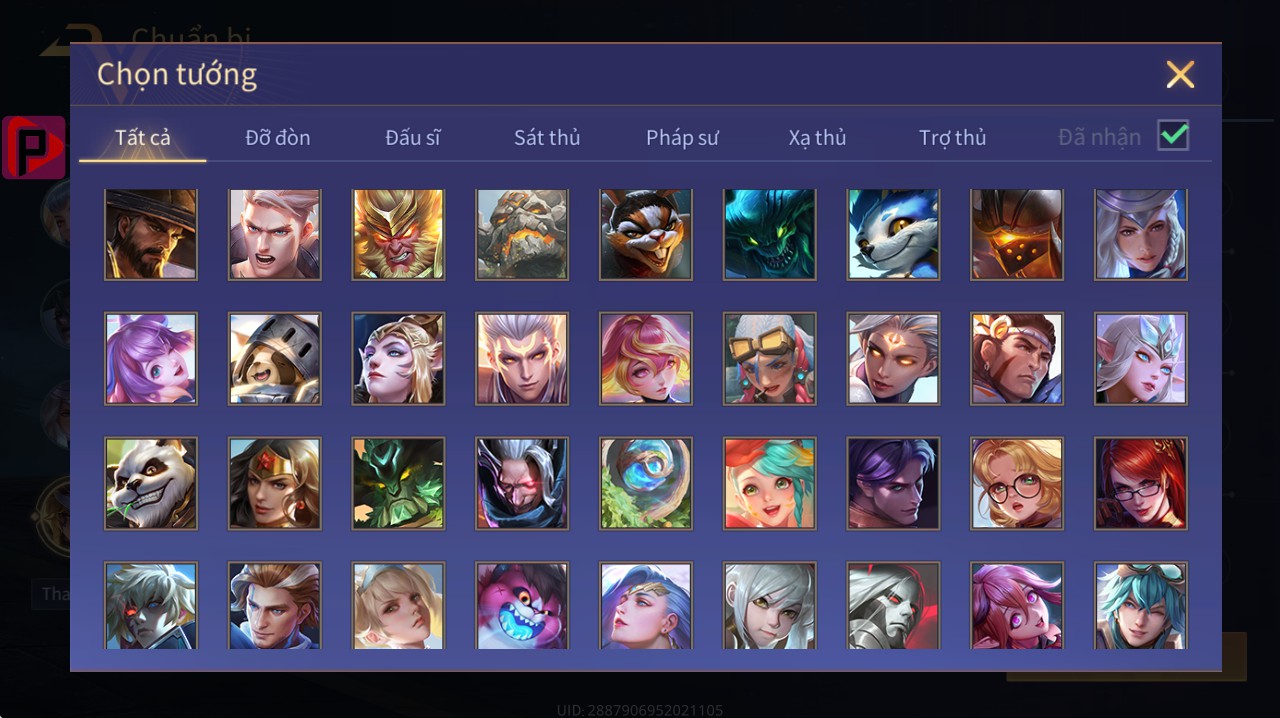
Task: Switch to the Đỡ đòn tab
Action: point(278,138)
